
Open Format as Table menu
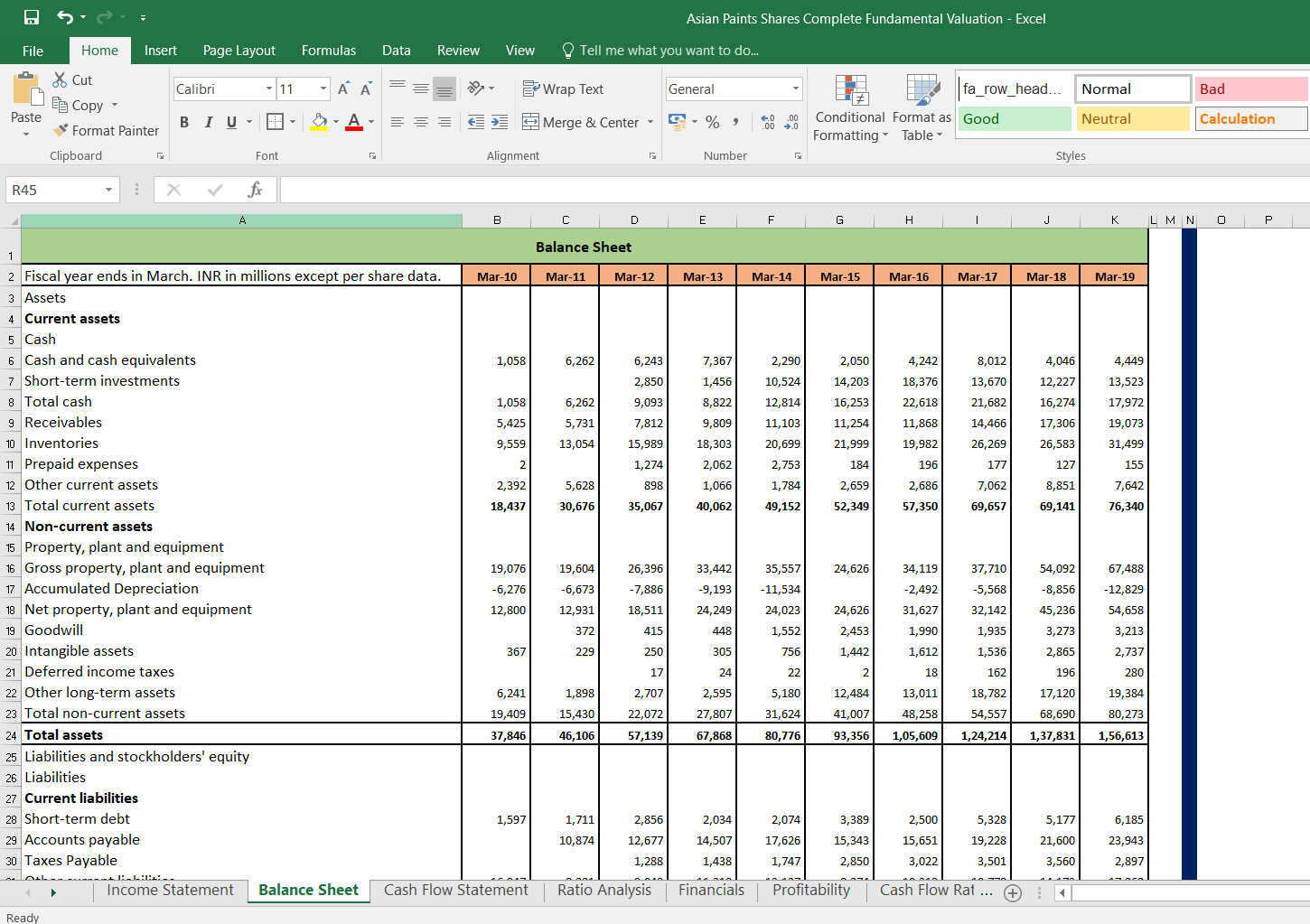tap(922, 107)
